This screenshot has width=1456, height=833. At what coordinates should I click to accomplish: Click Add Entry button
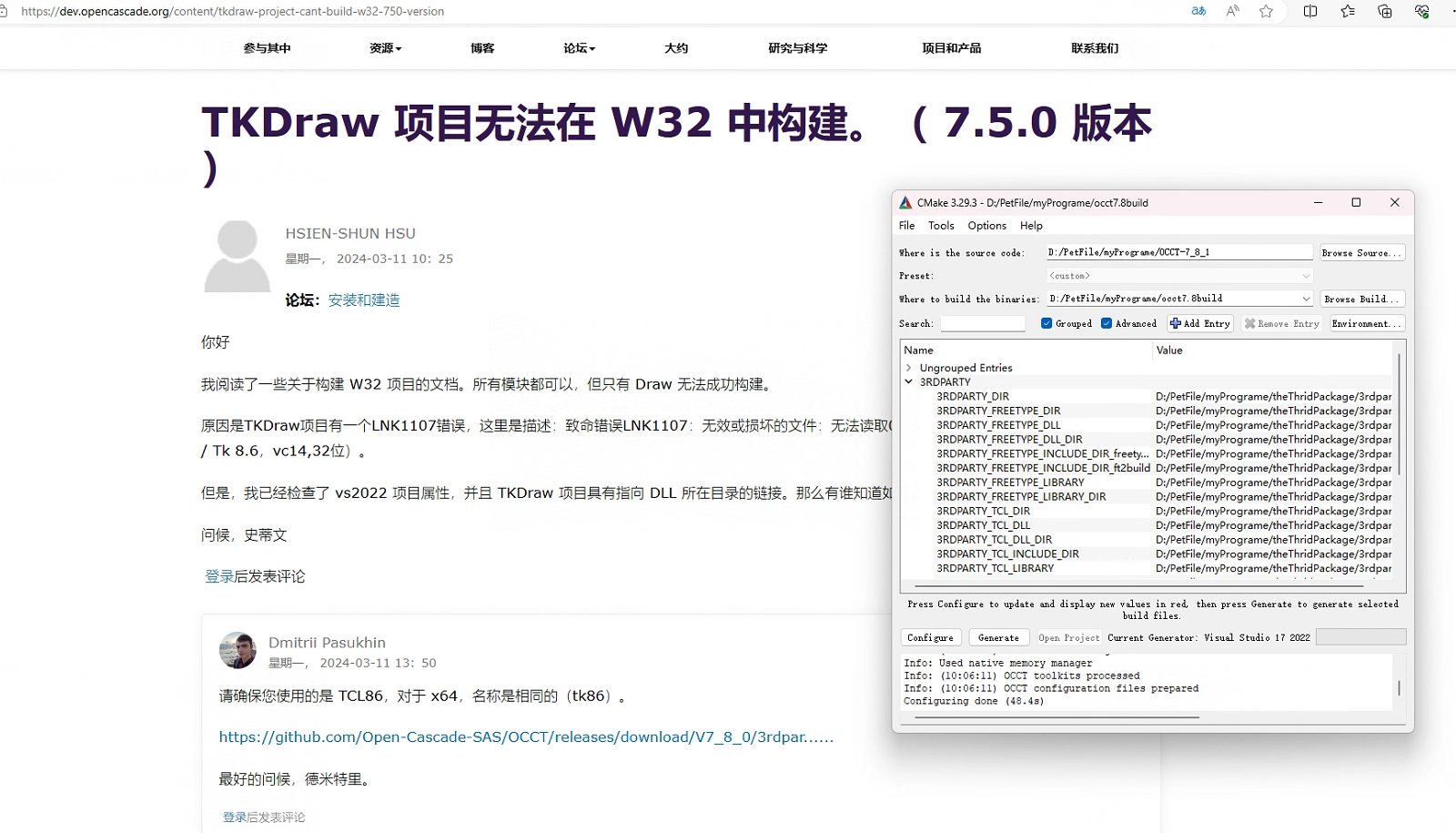coord(1200,323)
